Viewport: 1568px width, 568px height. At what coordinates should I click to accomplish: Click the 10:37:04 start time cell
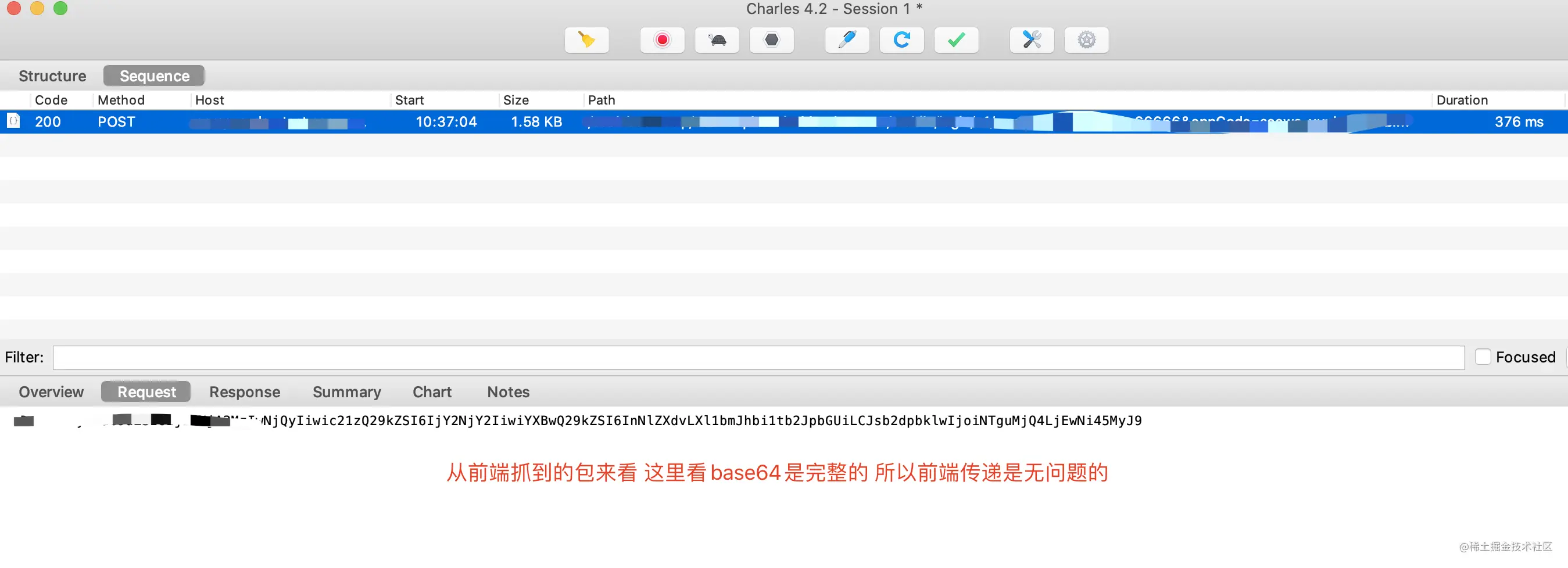[x=446, y=121]
